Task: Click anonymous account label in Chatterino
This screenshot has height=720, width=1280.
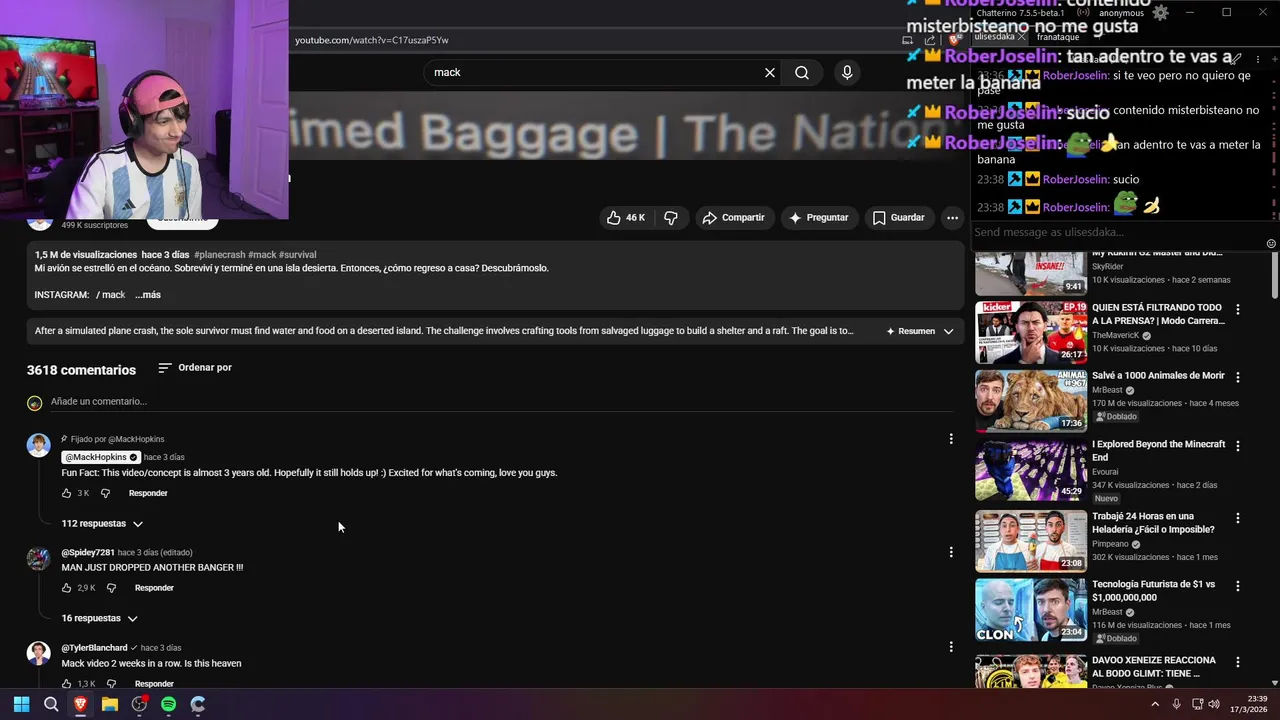Action: 1121,13
